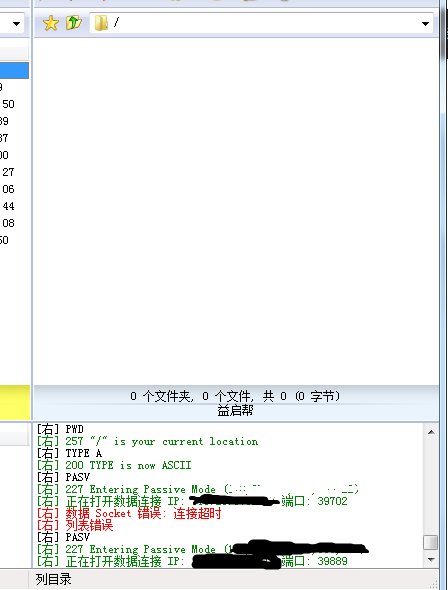Open the yellow star bookmarks icon

[x=50, y=23]
